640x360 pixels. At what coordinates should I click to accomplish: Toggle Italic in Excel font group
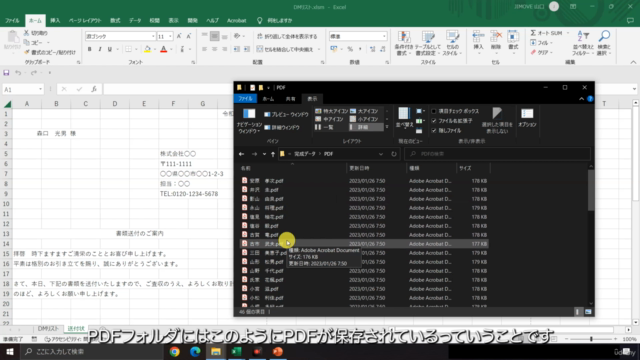[100, 49]
